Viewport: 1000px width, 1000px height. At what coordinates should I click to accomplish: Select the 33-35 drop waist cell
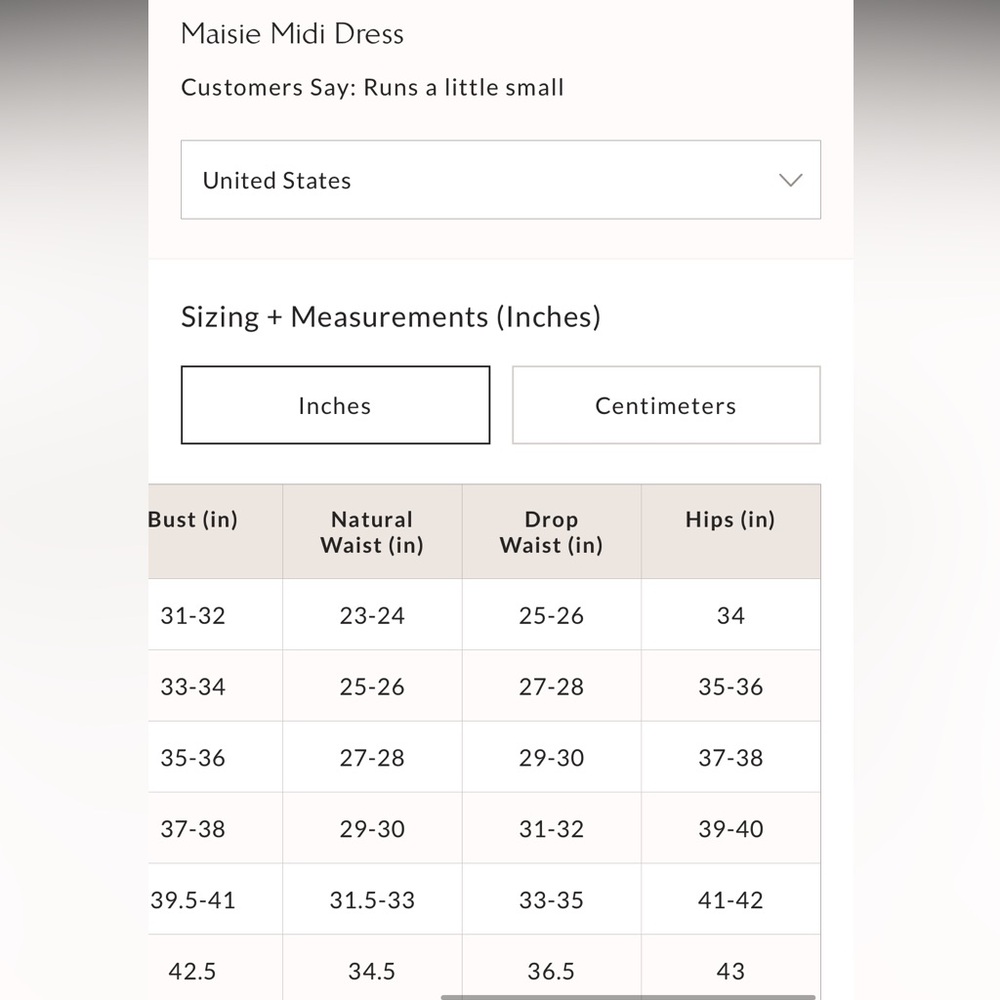coord(552,899)
